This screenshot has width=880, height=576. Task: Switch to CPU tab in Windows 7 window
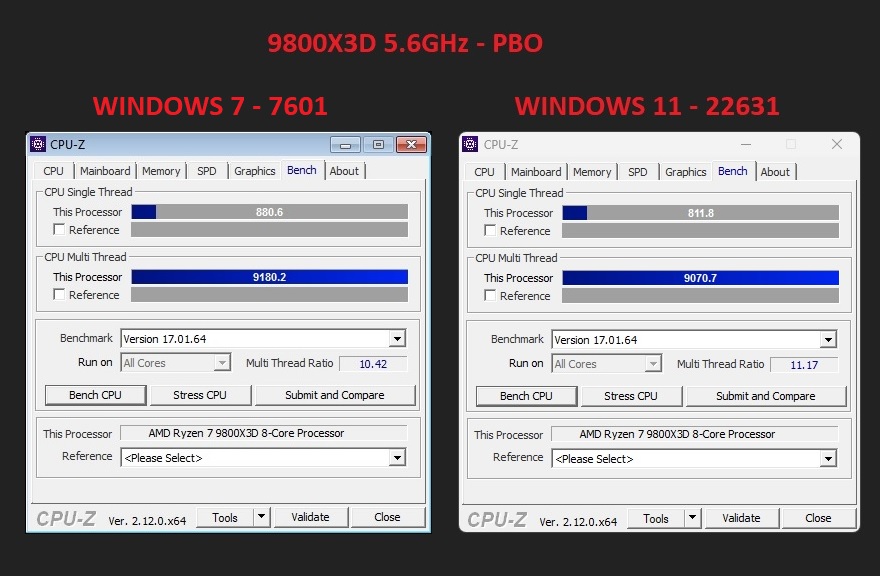(53, 171)
